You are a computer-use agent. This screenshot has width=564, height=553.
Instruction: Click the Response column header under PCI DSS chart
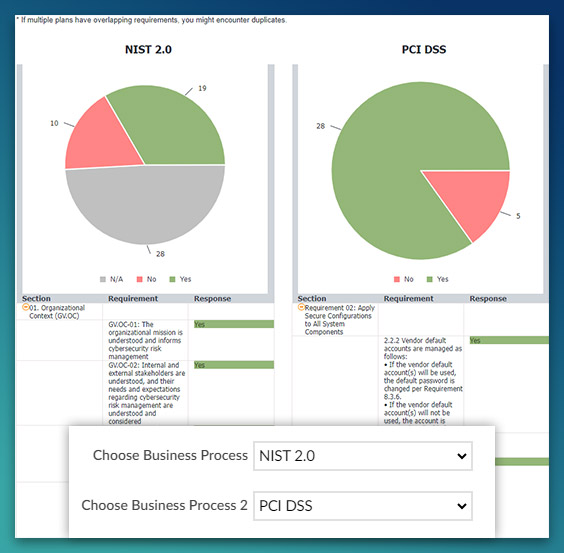(x=488, y=299)
